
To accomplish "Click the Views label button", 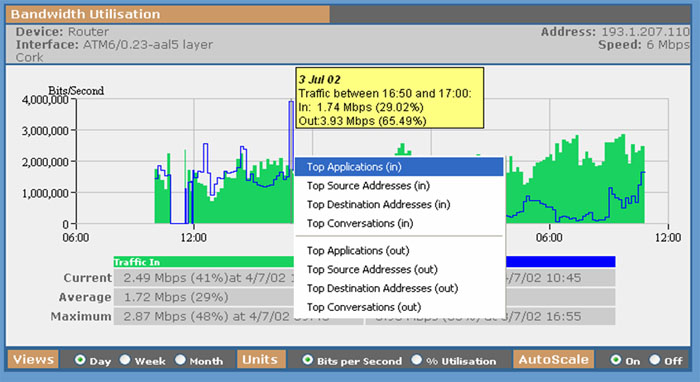I will [x=33, y=360].
